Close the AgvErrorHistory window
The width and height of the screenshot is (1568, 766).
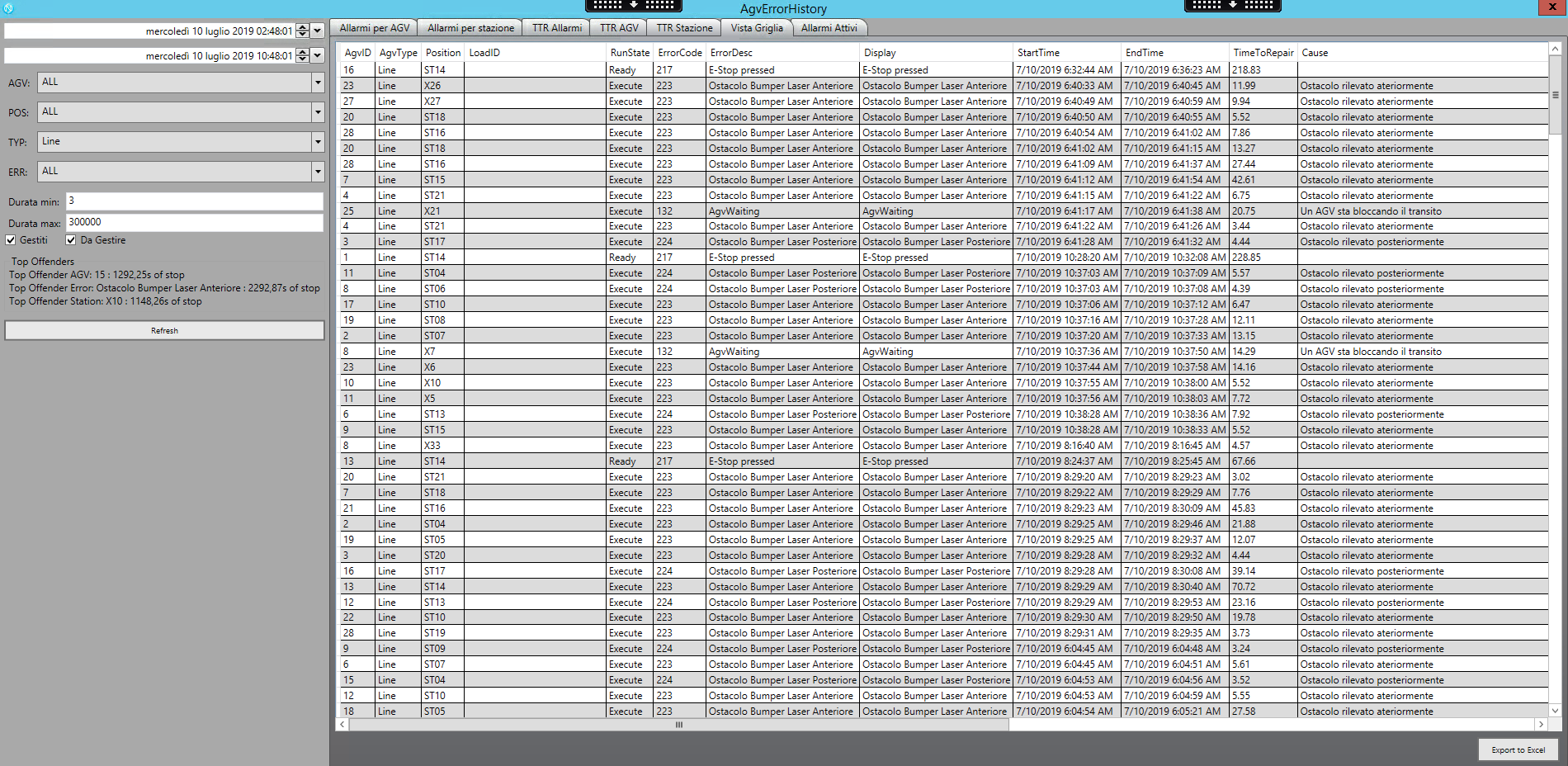pos(1552,7)
